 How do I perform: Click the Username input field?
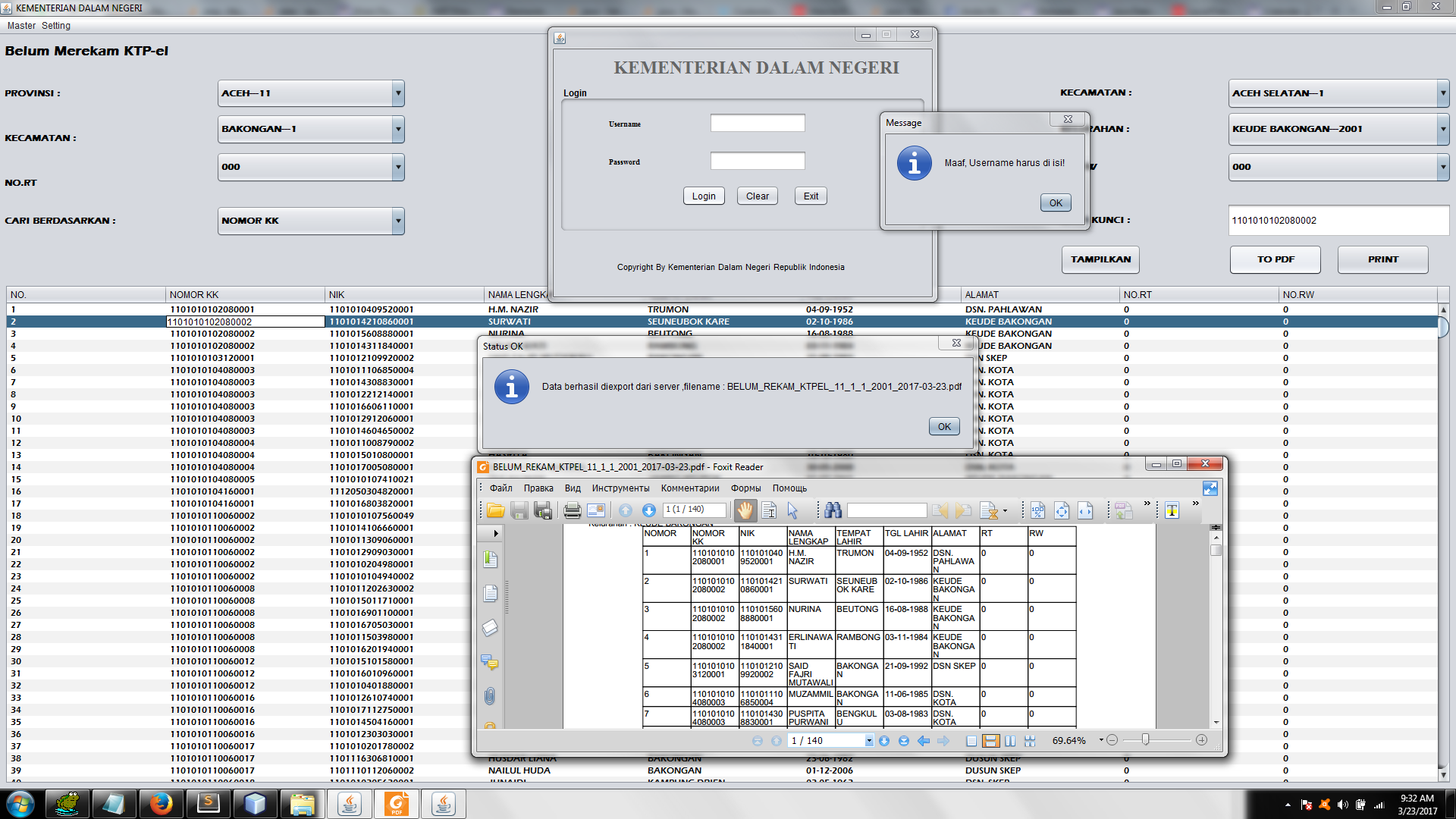757,124
